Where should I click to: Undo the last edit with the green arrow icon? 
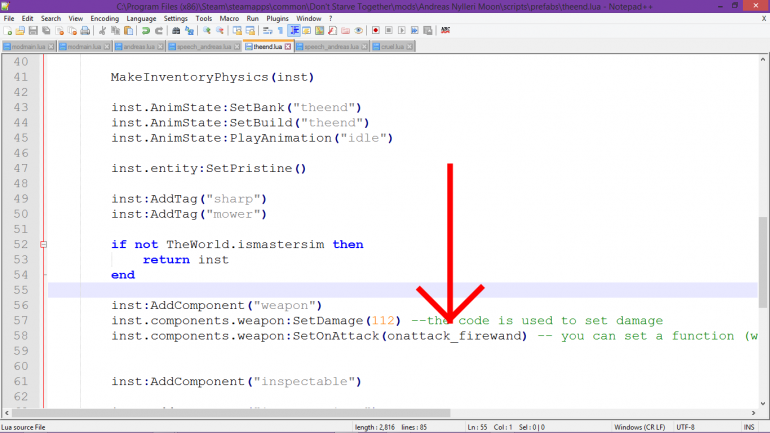point(146,31)
